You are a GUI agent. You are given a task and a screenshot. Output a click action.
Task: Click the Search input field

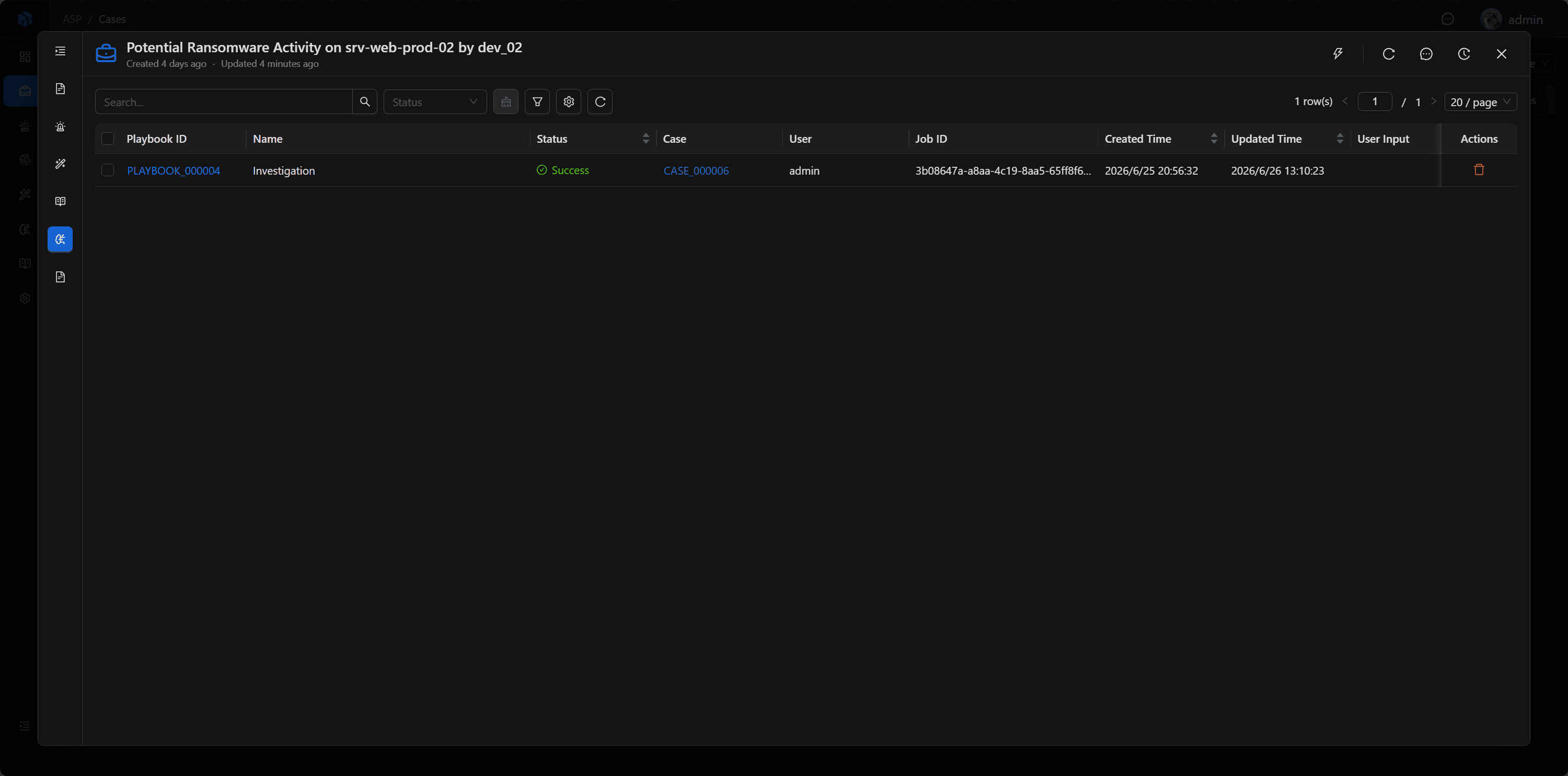click(224, 102)
